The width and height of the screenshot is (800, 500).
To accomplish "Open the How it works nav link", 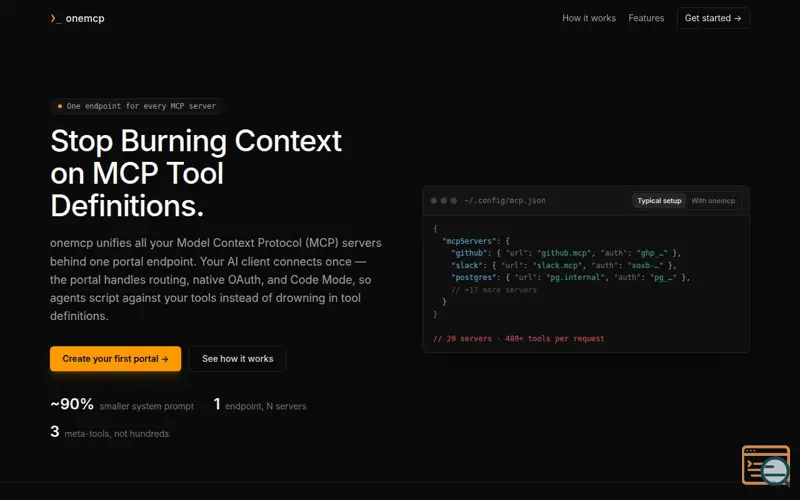I will [x=589, y=18].
